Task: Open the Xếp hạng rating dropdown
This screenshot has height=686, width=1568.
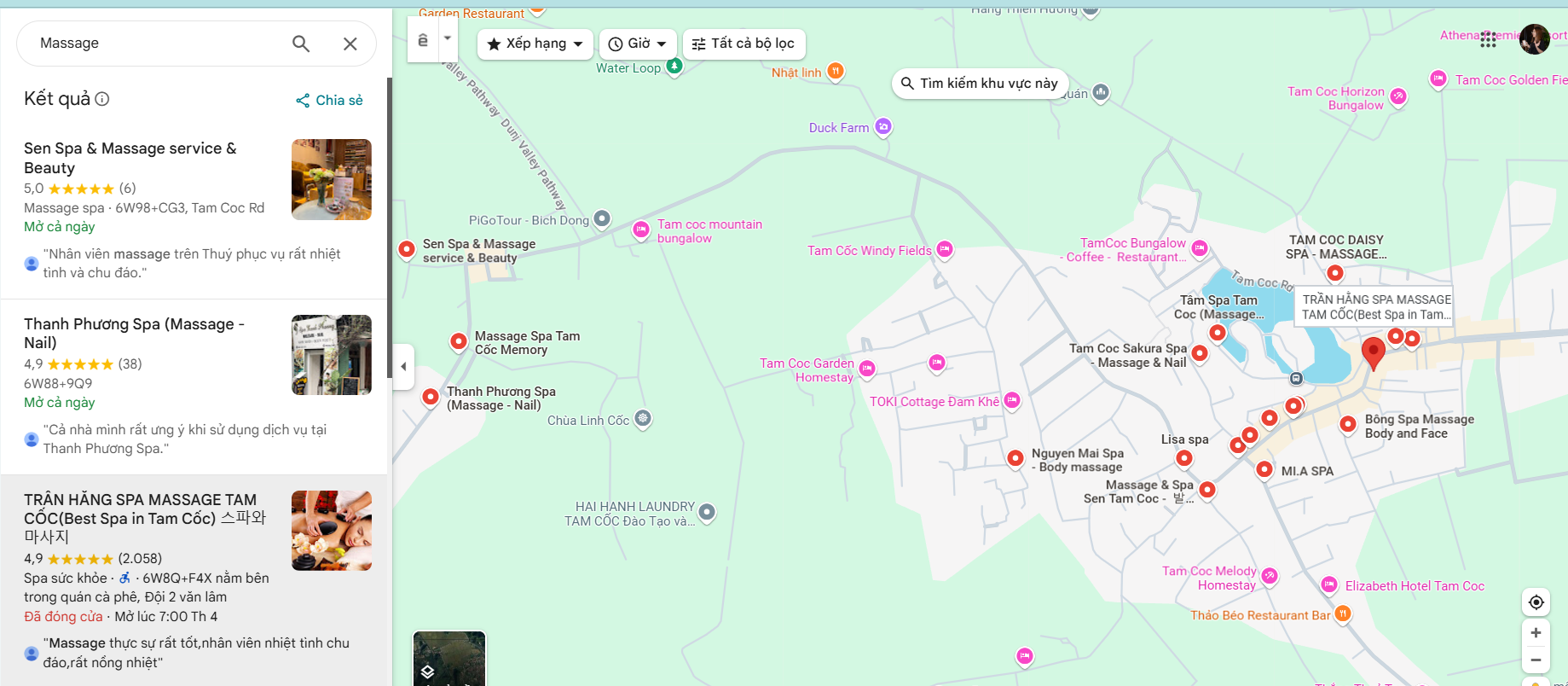Action: pos(535,44)
